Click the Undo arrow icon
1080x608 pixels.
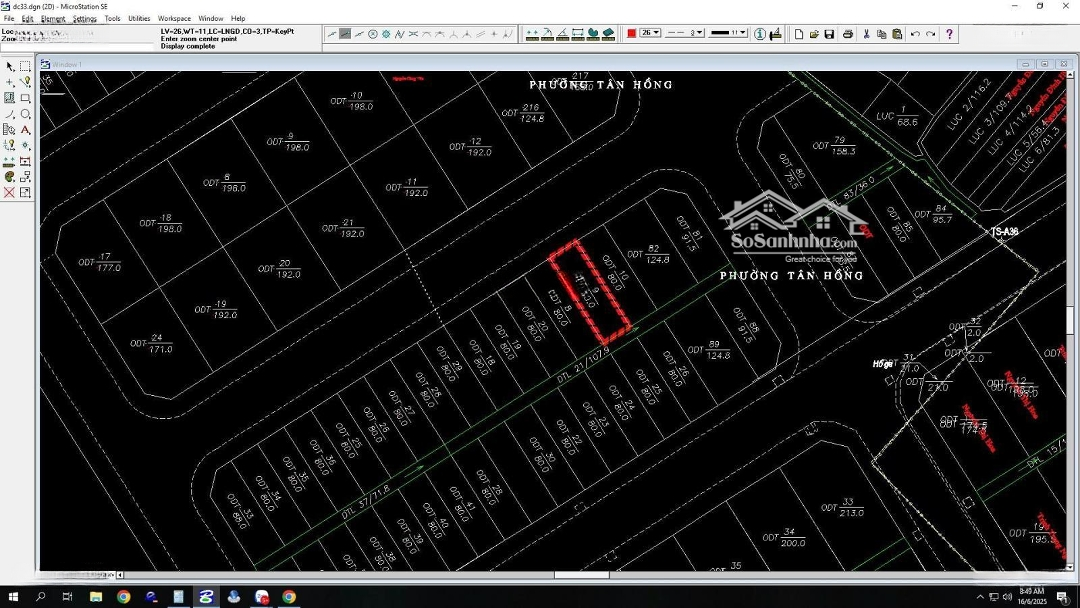coord(915,34)
